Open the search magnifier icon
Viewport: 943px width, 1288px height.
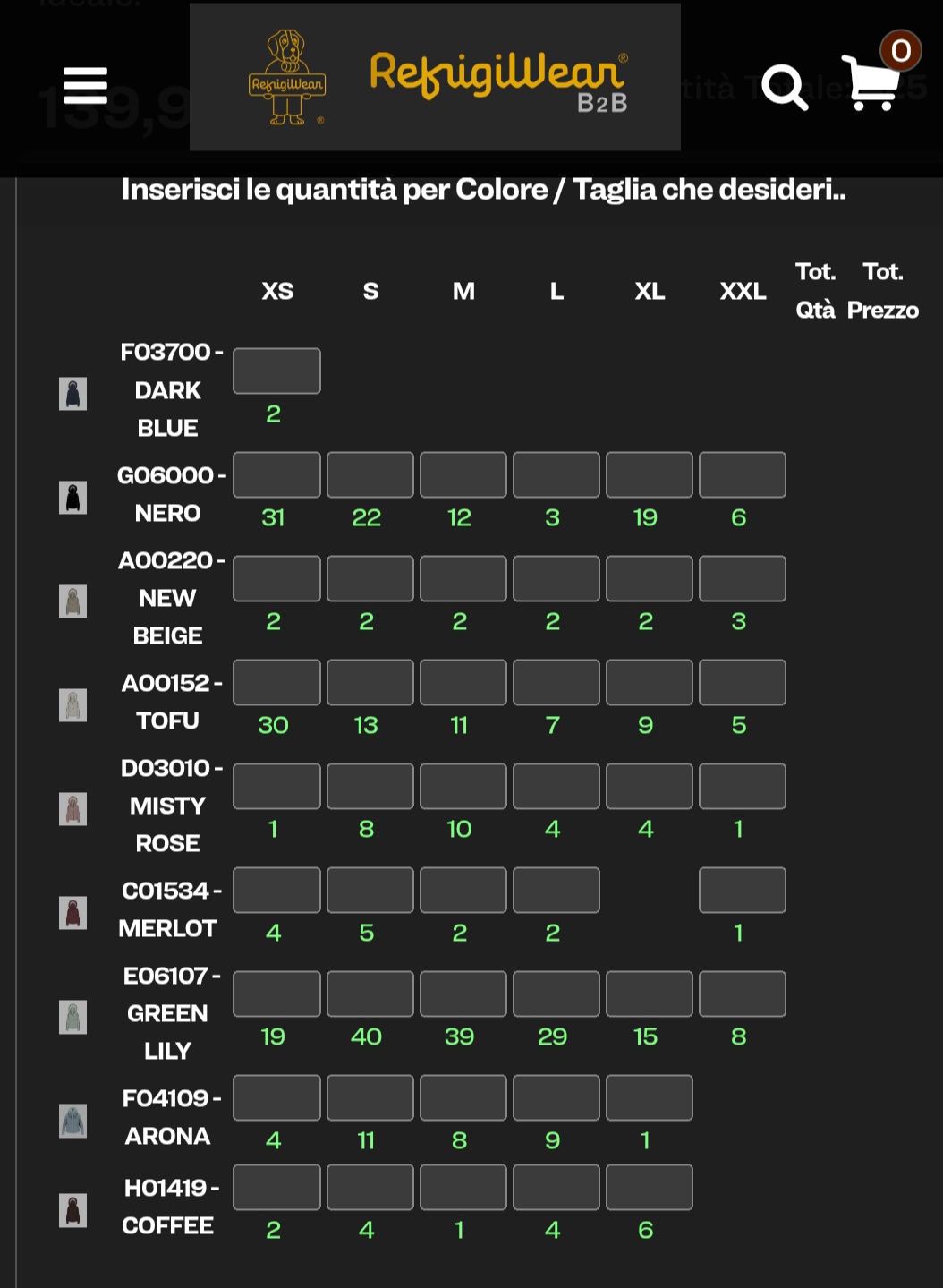click(785, 87)
